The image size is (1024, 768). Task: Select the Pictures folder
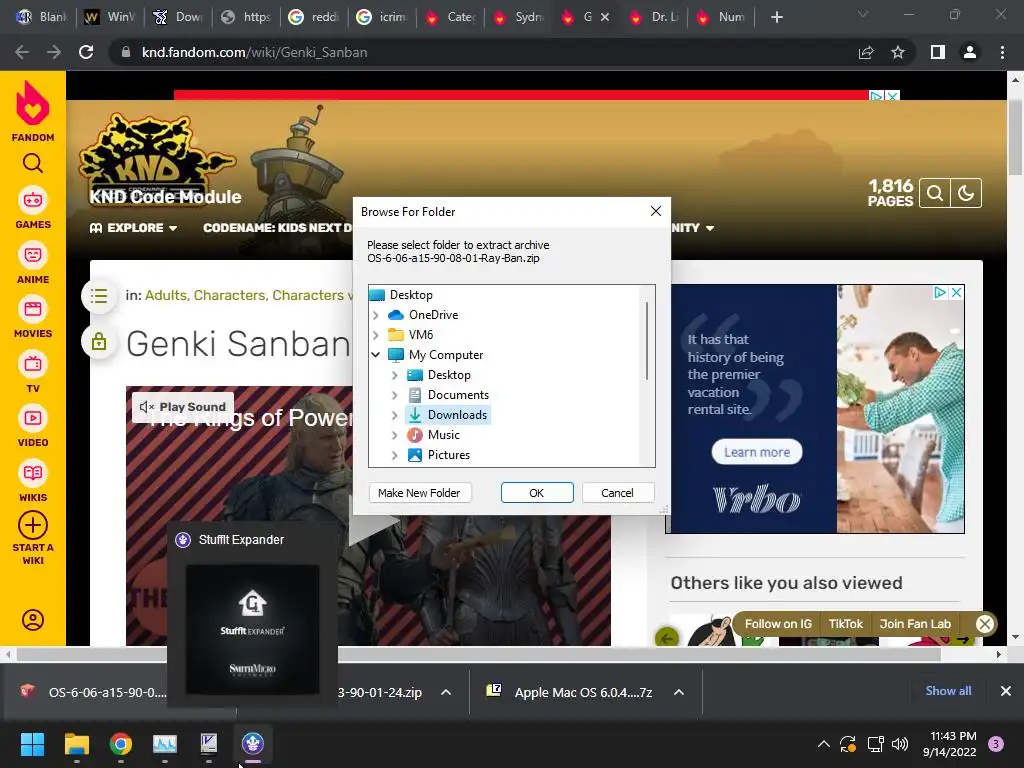(449, 455)
